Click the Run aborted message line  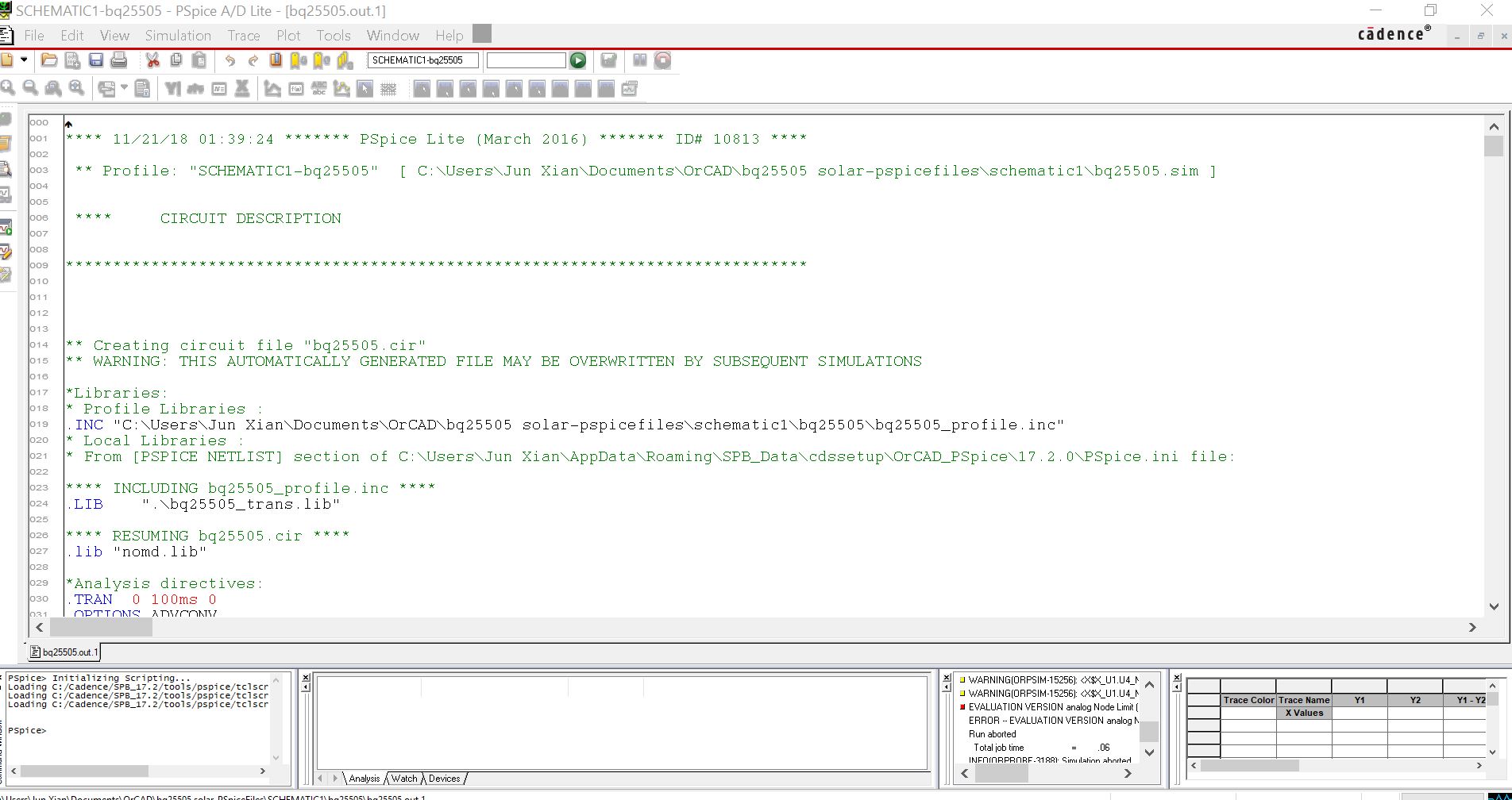pyautogui.click(x=992, y=734)
